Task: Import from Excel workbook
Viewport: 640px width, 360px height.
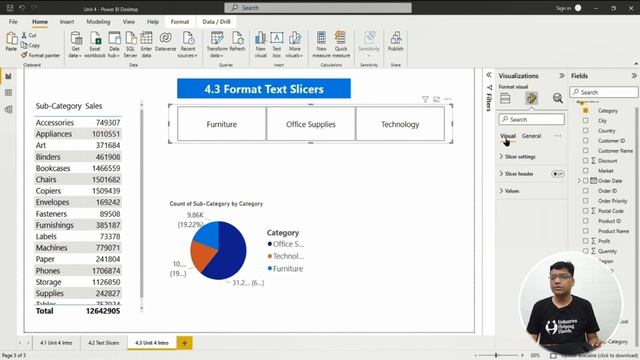Action: 95,44
